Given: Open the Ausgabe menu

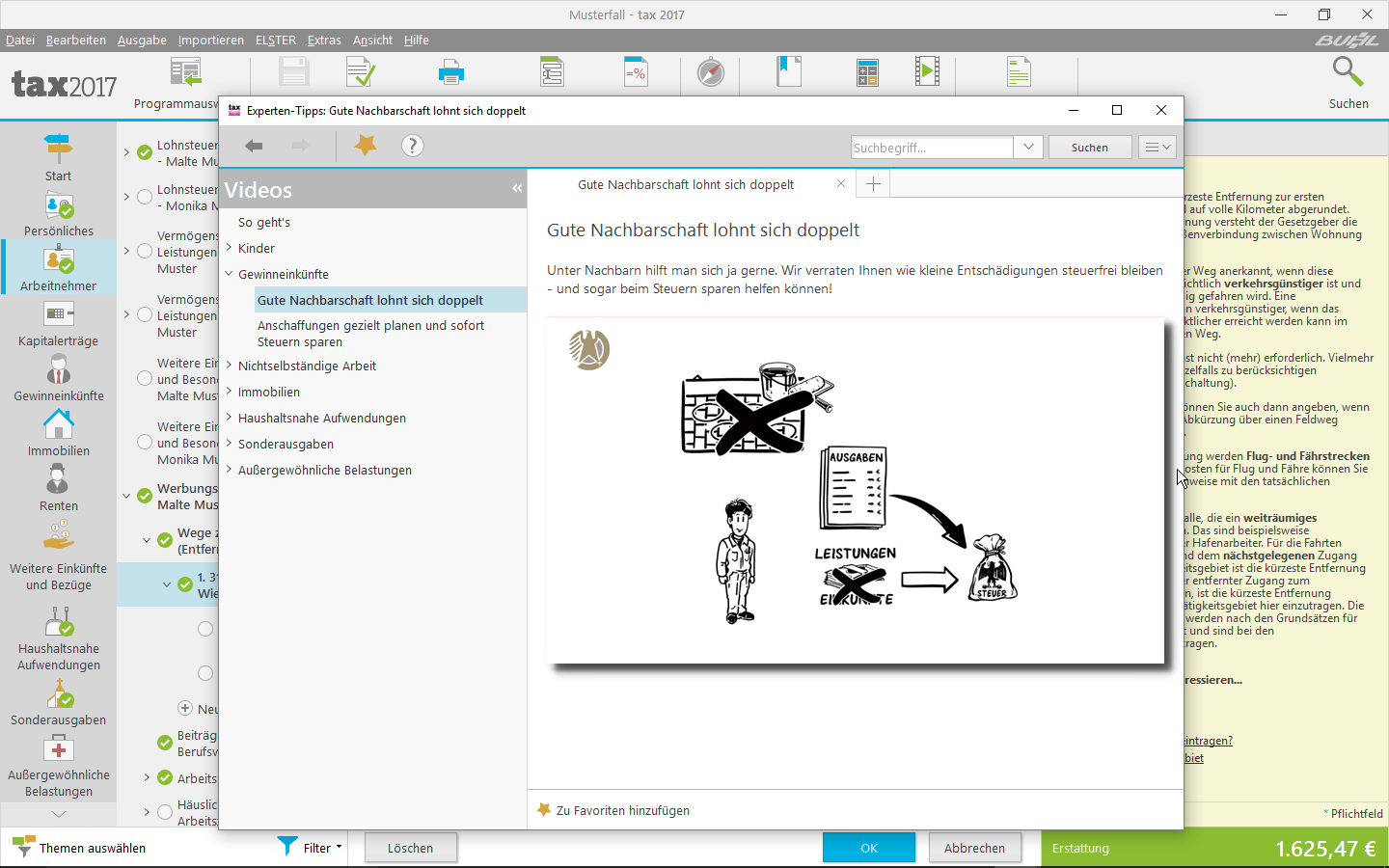Looking at the screenshot, I should 142,40.
